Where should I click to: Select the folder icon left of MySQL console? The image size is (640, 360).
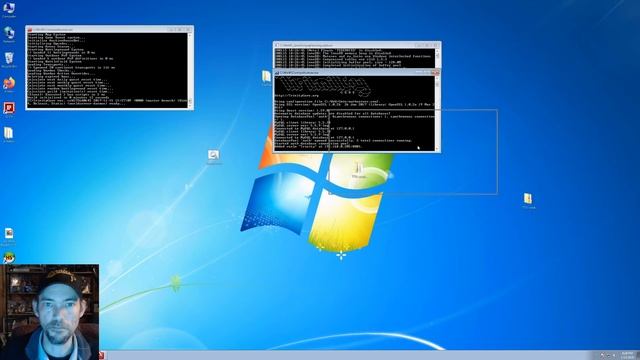[x=266, y=76]
